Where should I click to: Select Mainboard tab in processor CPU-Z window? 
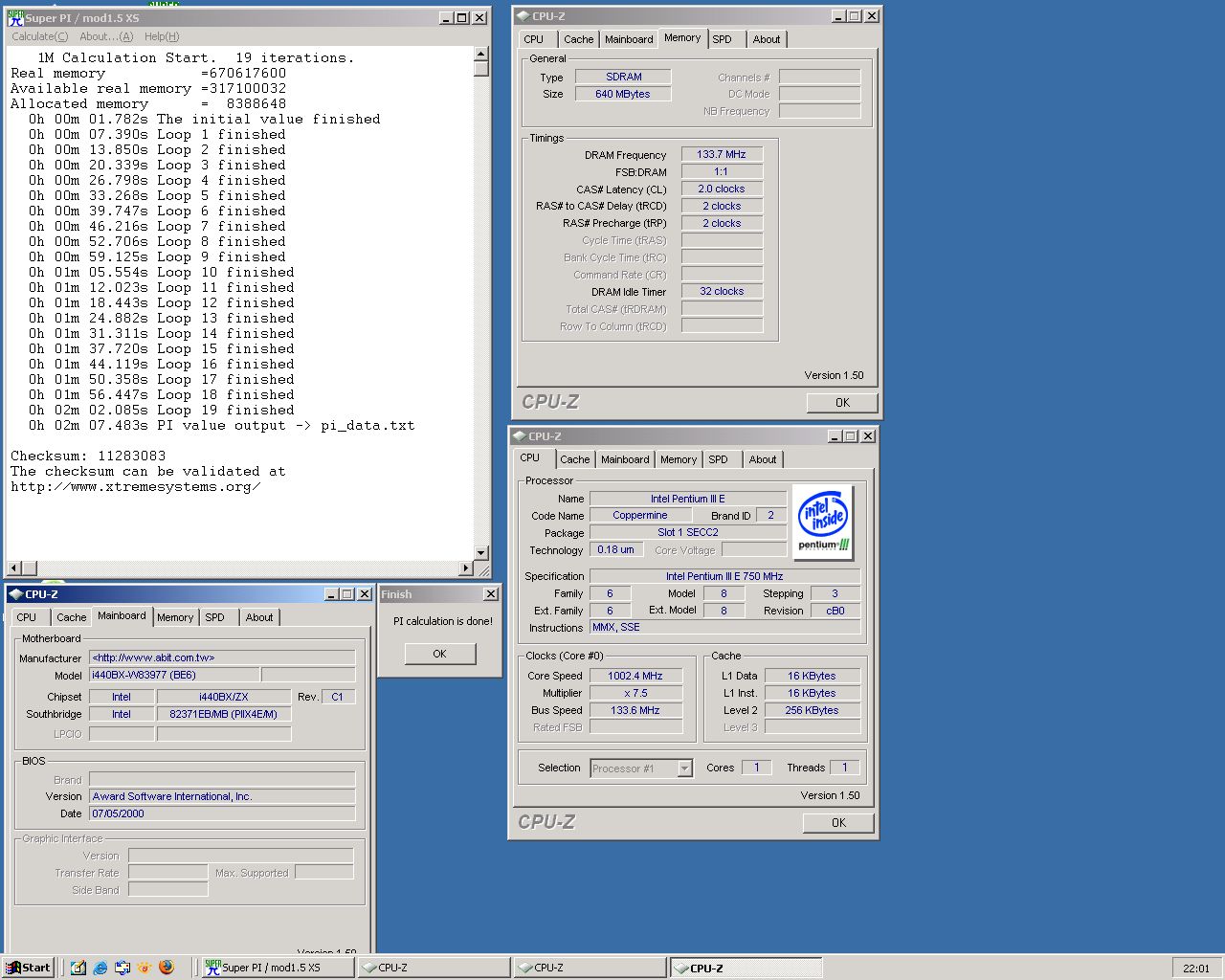(x=625, y=459)
